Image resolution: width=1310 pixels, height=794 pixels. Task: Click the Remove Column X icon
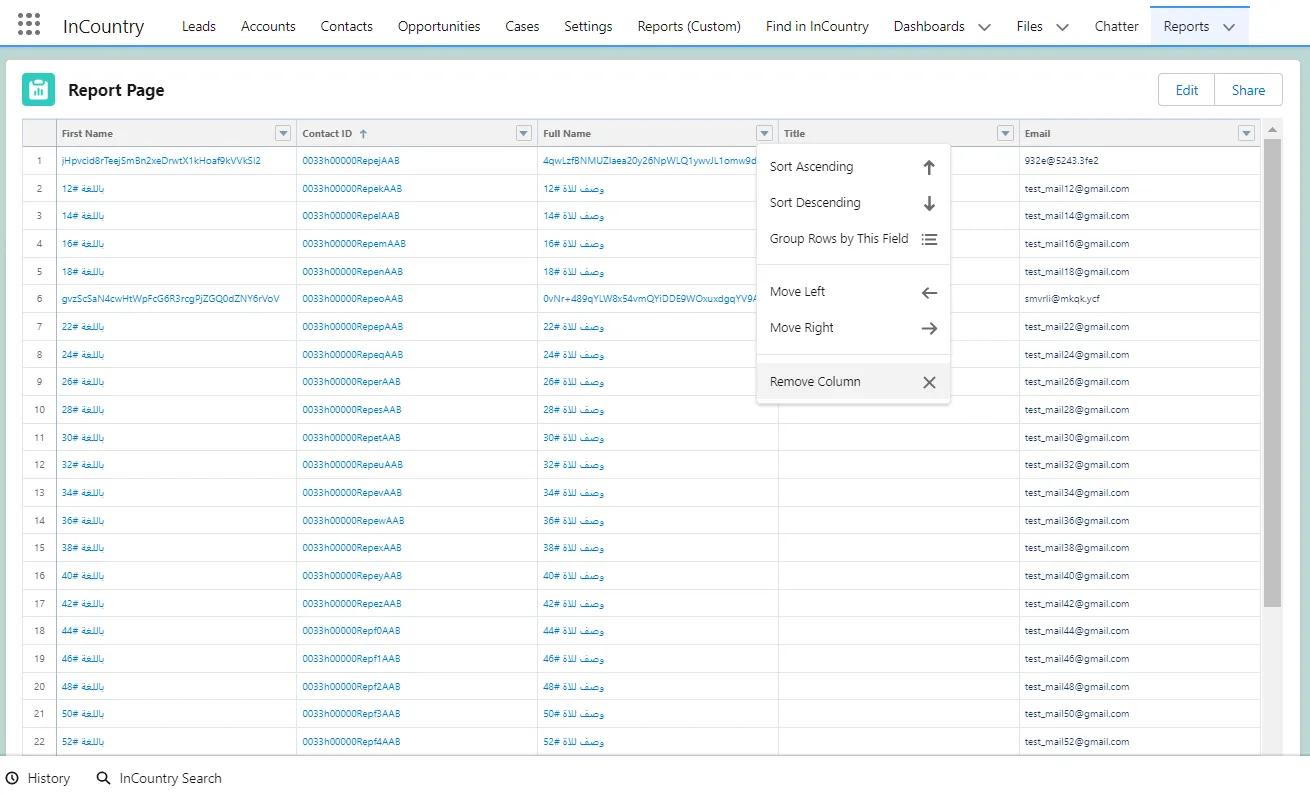[x=928, y=382]
